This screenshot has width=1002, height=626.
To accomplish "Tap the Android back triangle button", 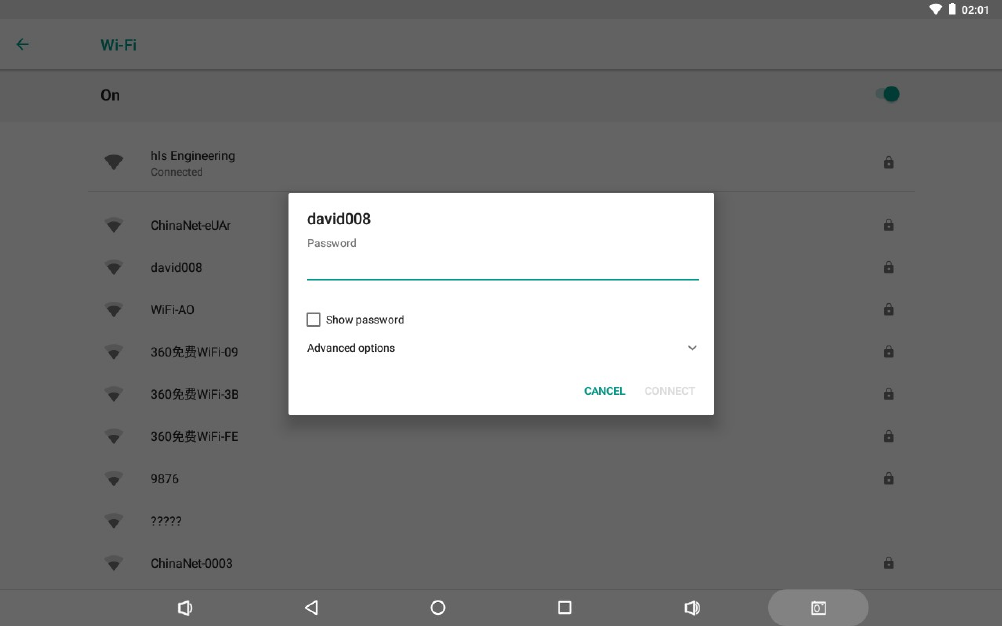I will (311, 607).
